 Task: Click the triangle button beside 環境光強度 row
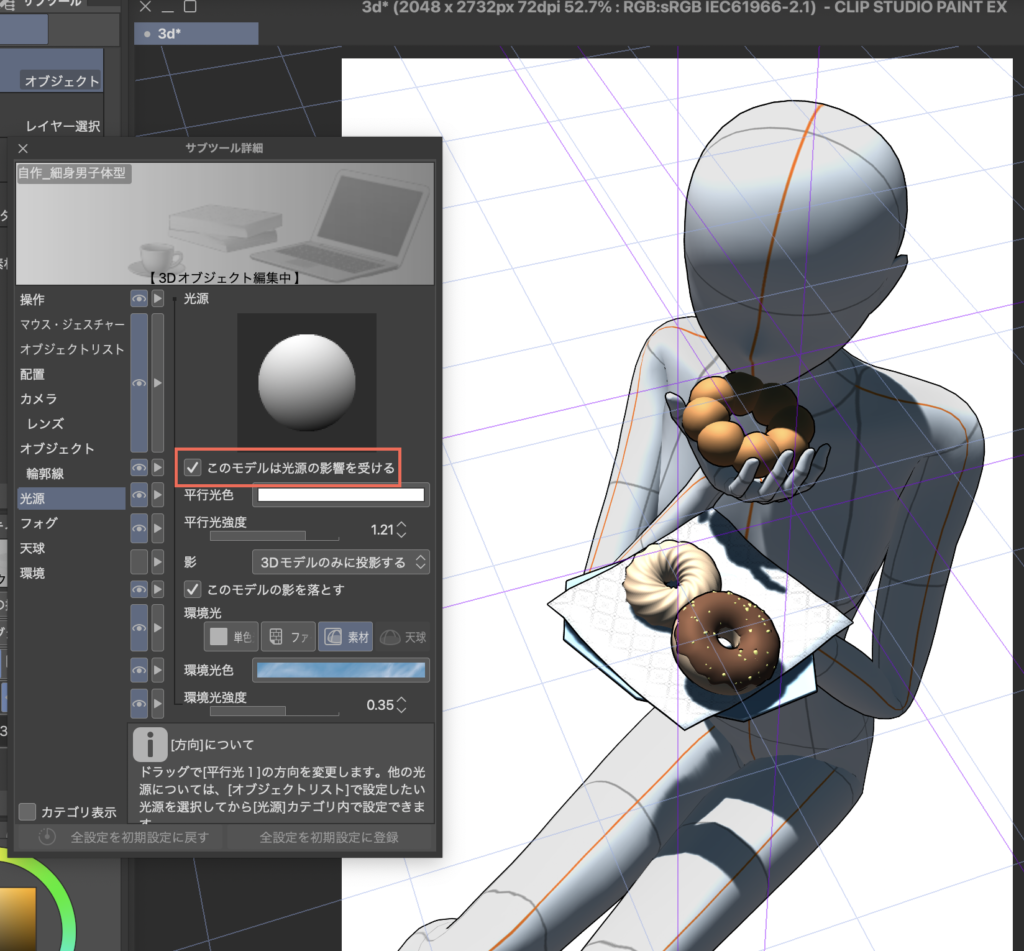click(157, 704)
